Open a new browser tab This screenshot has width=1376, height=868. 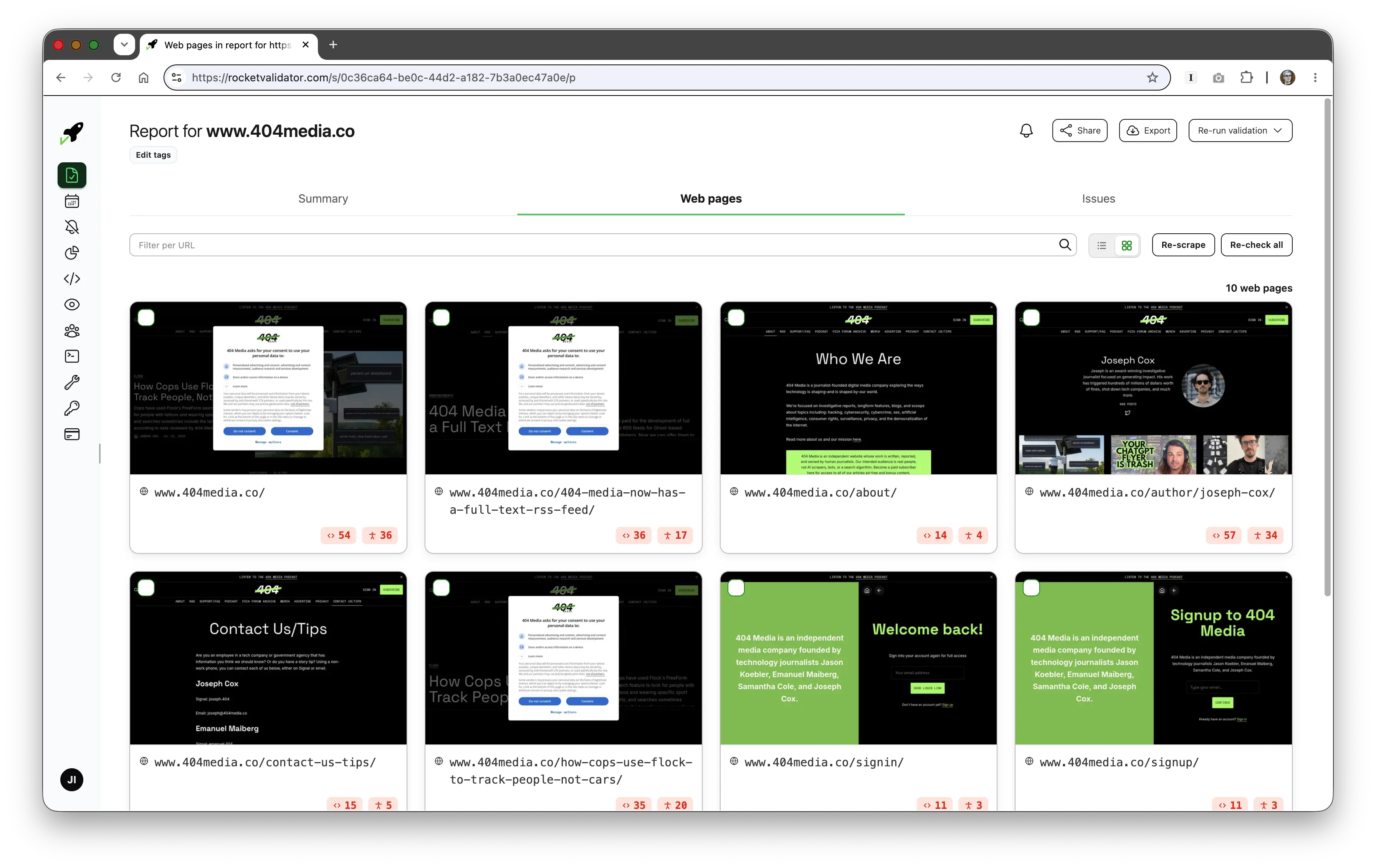[x=333, y=45]
